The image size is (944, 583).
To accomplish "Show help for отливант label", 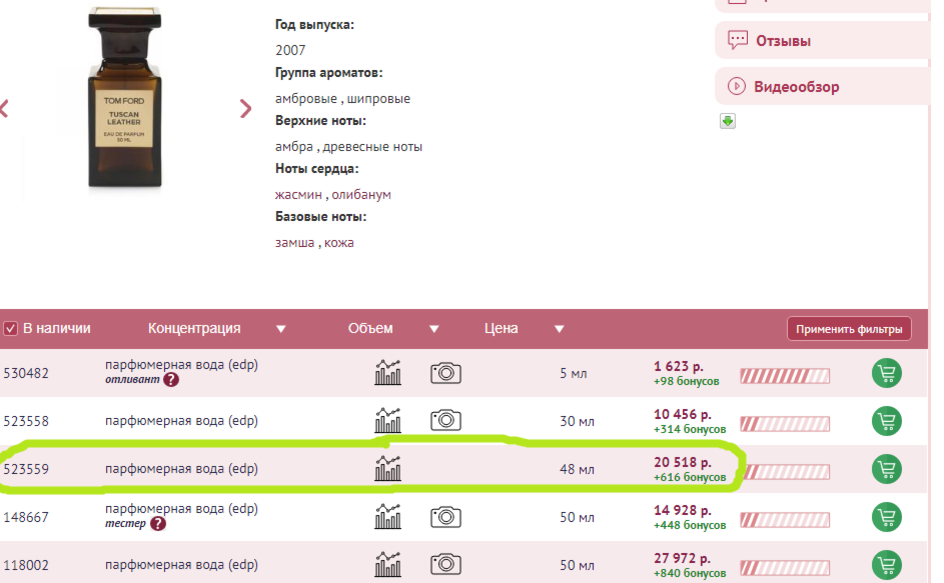I will click(x=171, y=380).
